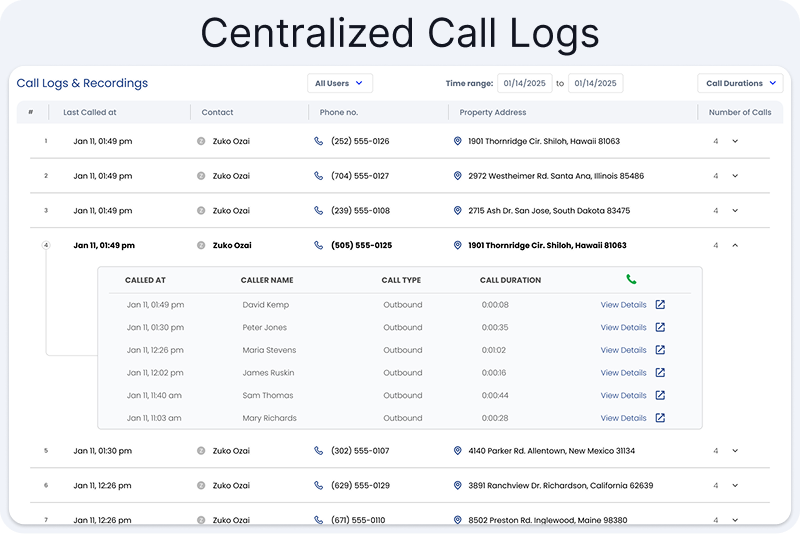This screenshot has height=534, width=800.
Task: Click location pin for 2972 Westheimer Rd
Action: pos(458,176)
